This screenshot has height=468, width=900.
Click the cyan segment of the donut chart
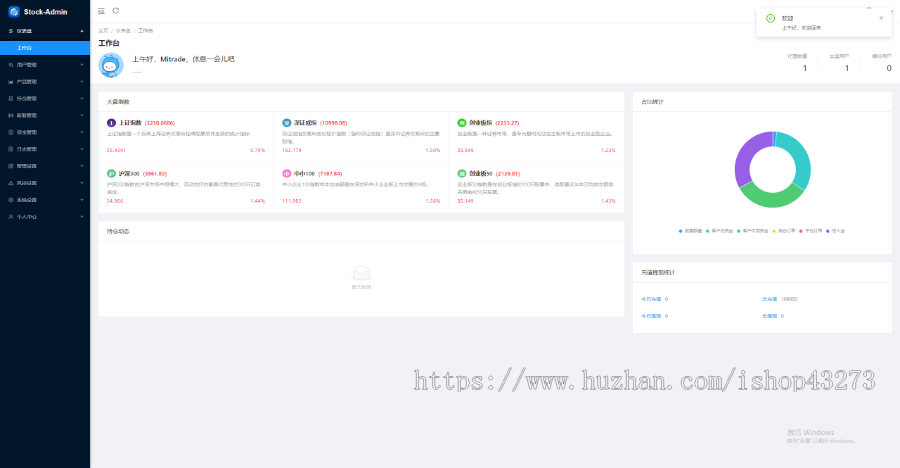pos(800,158)
